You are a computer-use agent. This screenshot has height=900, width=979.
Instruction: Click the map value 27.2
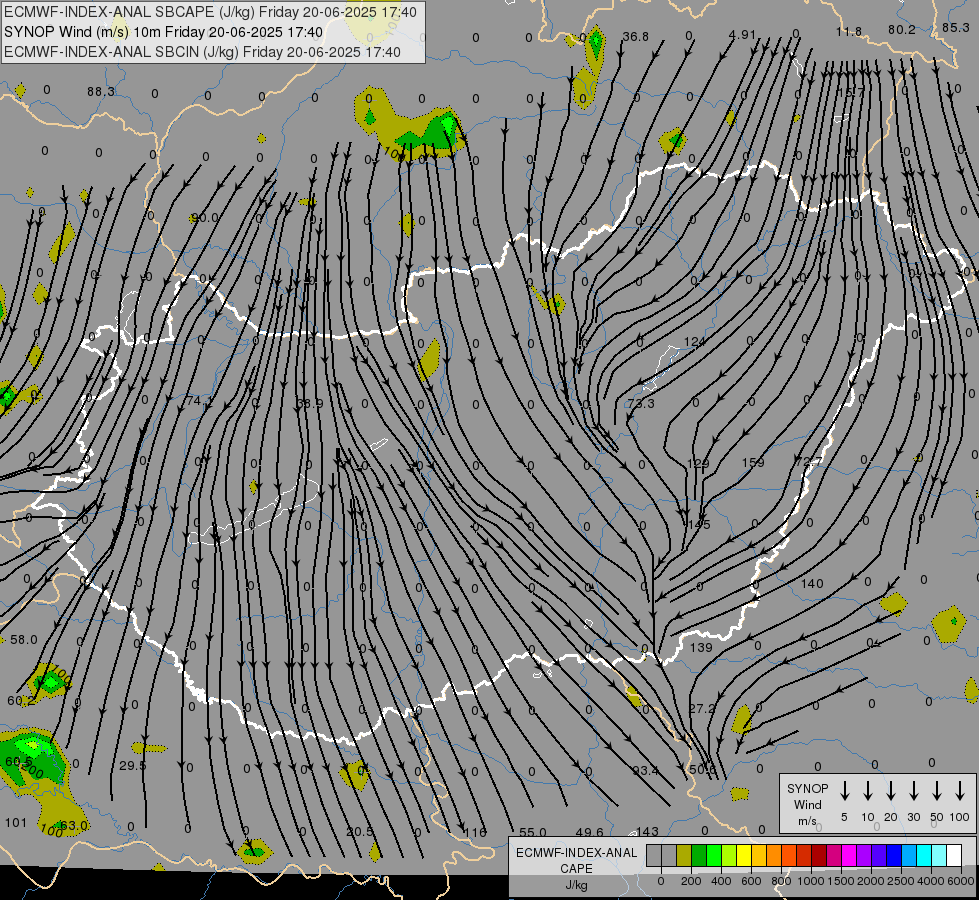click(702, 708)
